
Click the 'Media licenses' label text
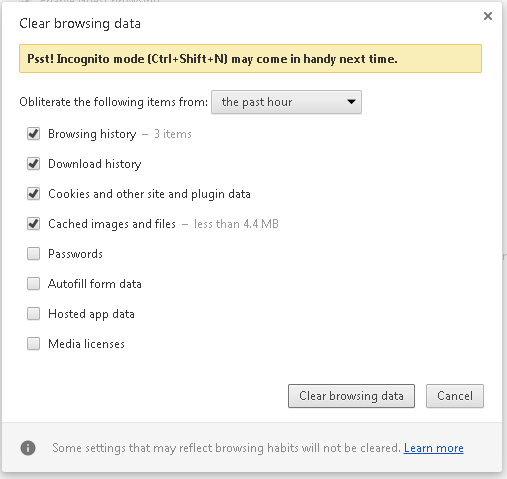[86, 344]
